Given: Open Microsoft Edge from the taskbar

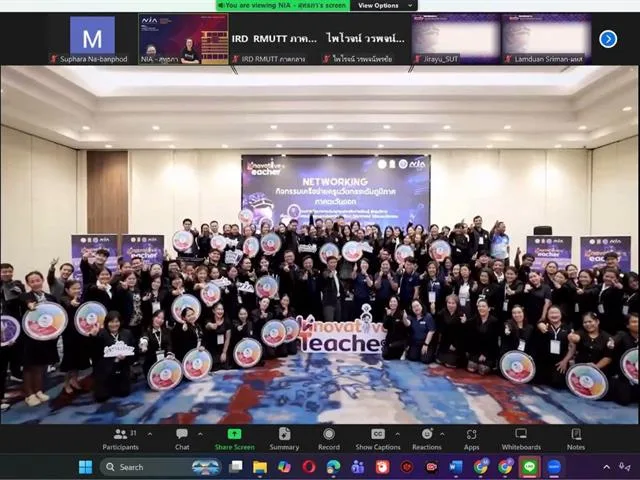Looking at the screenshot, I should tap(333, 467).
